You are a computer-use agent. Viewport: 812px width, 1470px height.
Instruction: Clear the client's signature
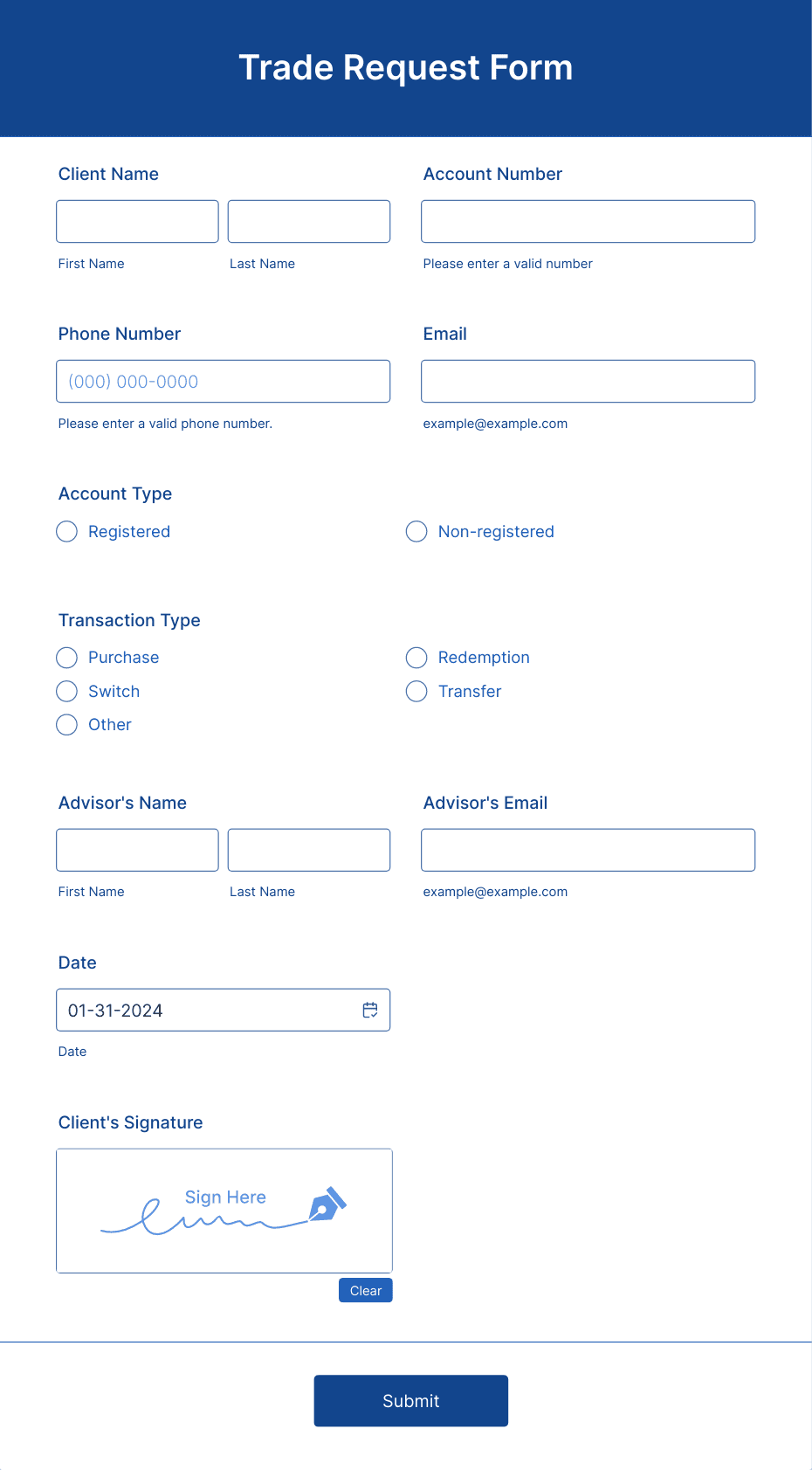(365, 1290)
